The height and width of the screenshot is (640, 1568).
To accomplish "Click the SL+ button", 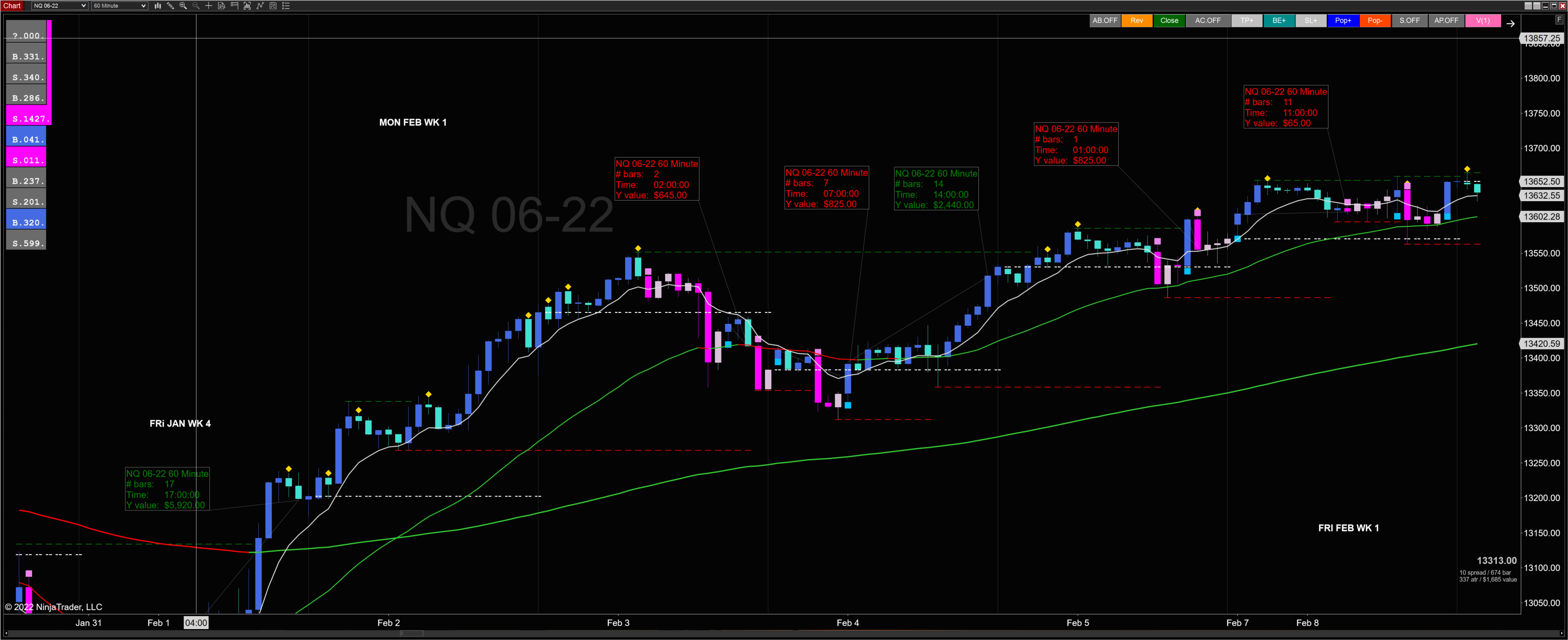I will coord(1311,21).
